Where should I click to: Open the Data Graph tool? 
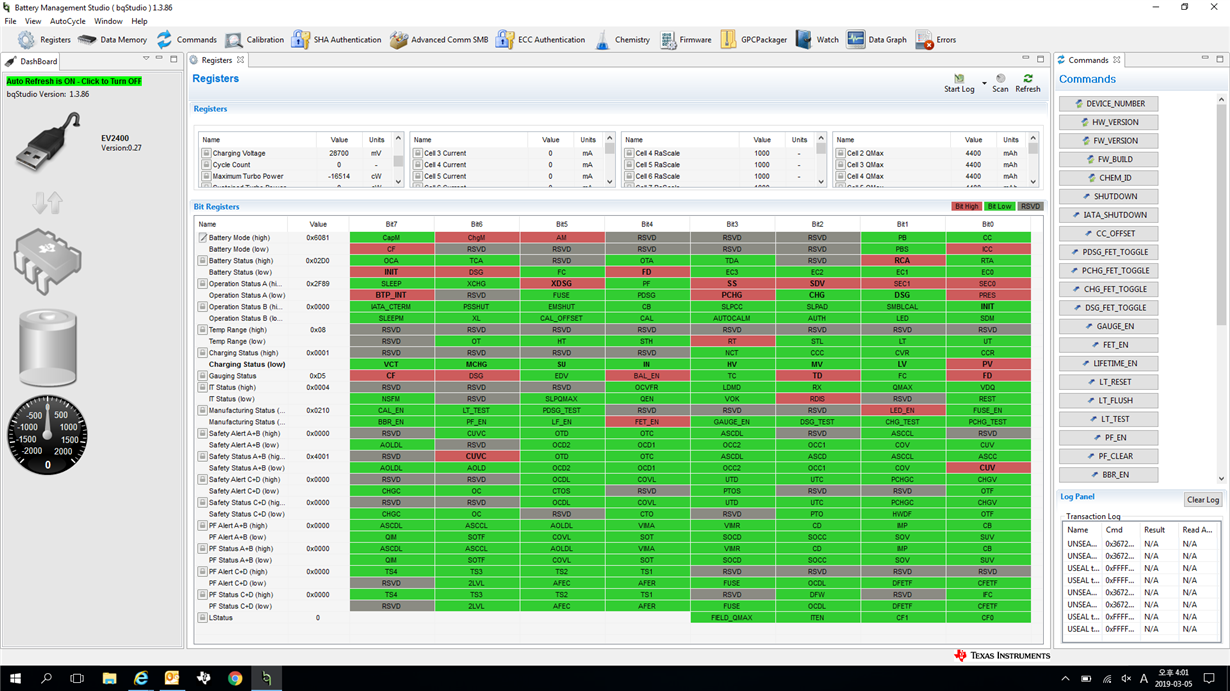(x=876, y=40)
